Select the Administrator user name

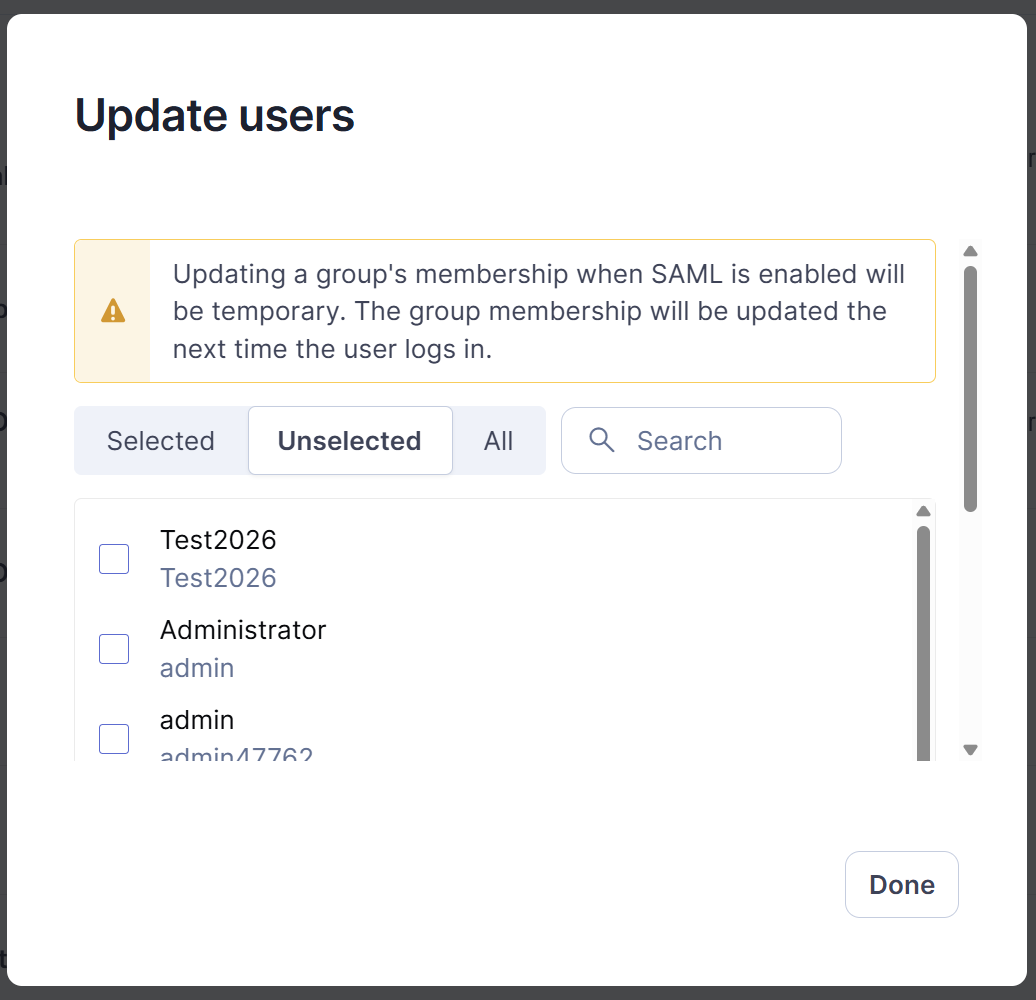[x=243, y=630]
